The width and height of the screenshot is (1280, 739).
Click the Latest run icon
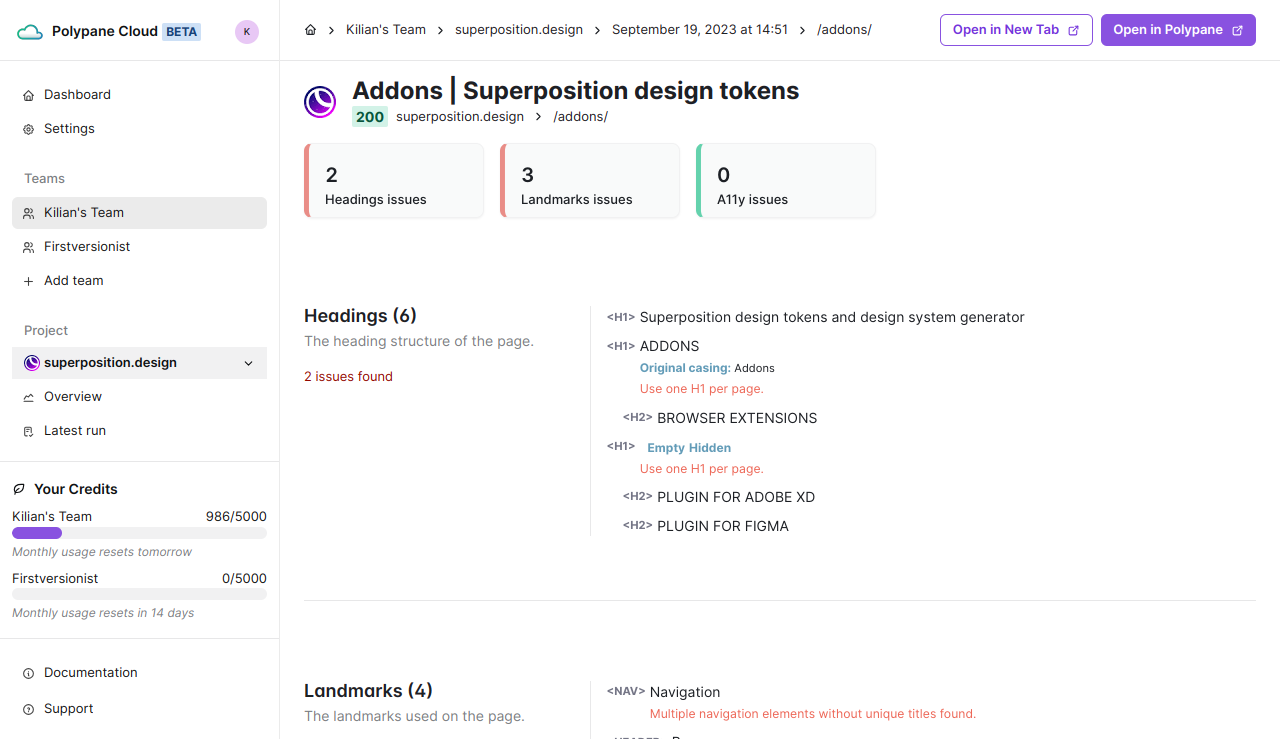tap(28, 431)
